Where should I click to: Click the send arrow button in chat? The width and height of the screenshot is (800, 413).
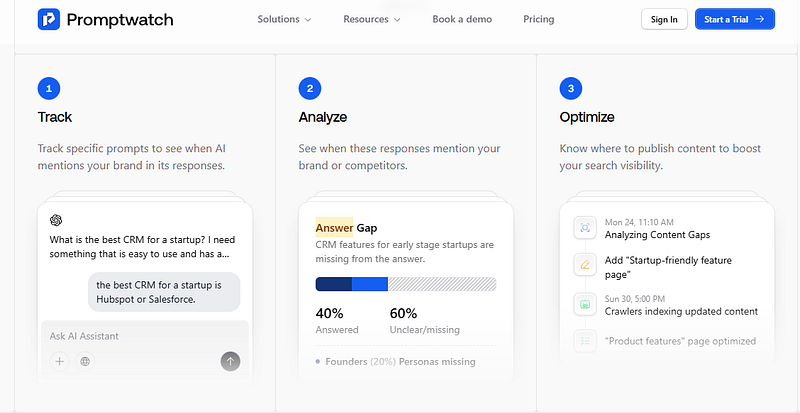pyautogui.click(x=230, y=361)
